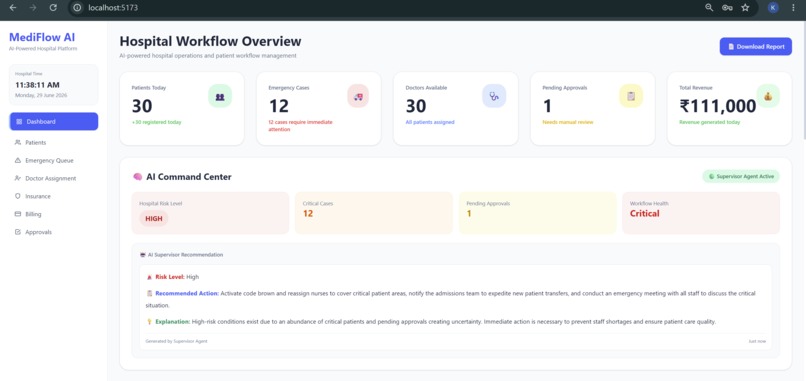Click the AI Supervisor Recommendation robot icon
Viewport: 806px width, 381px height.
point(142,255)
